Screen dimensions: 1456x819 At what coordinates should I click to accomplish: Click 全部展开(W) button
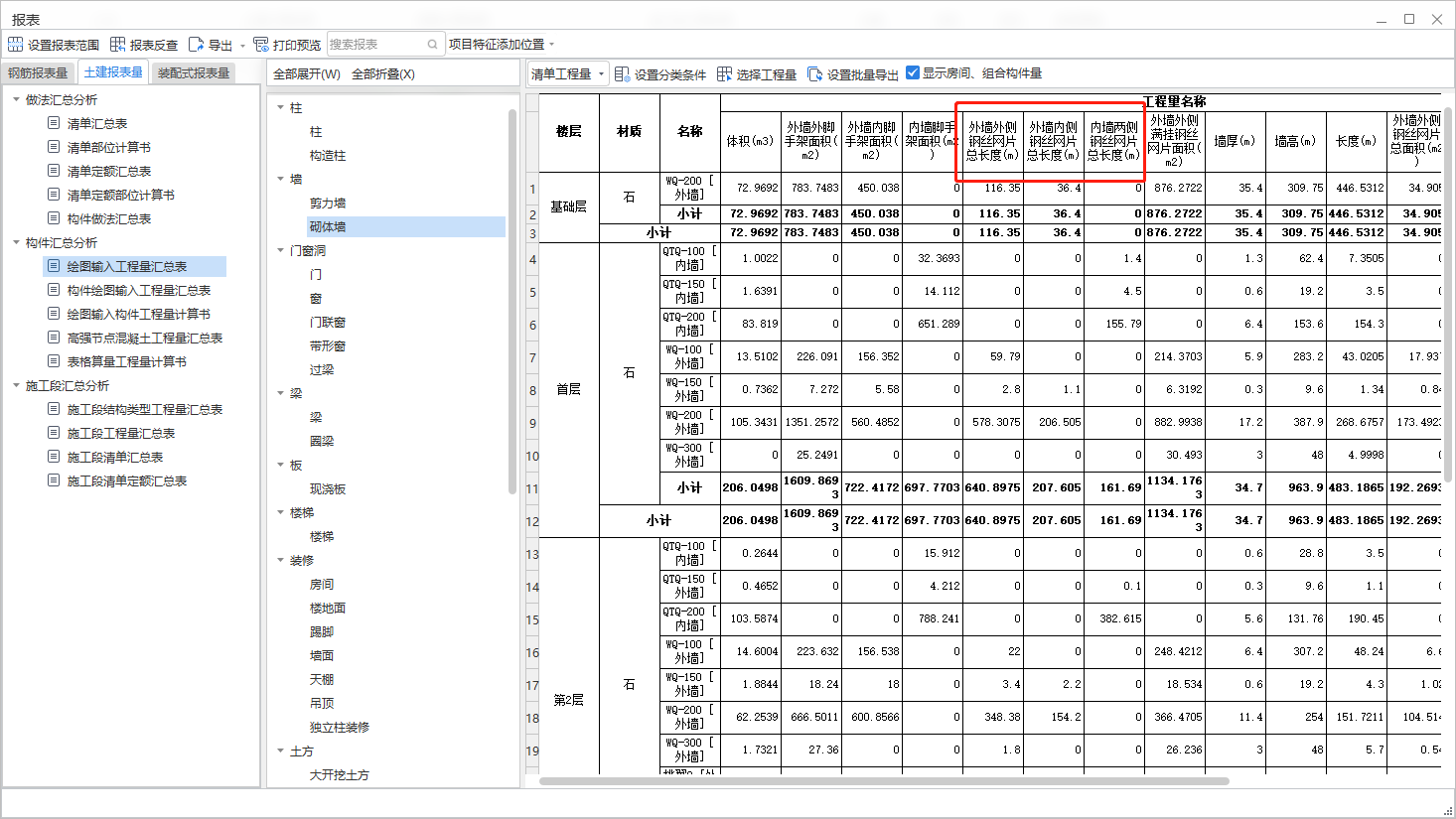click(x=307, y=74)
